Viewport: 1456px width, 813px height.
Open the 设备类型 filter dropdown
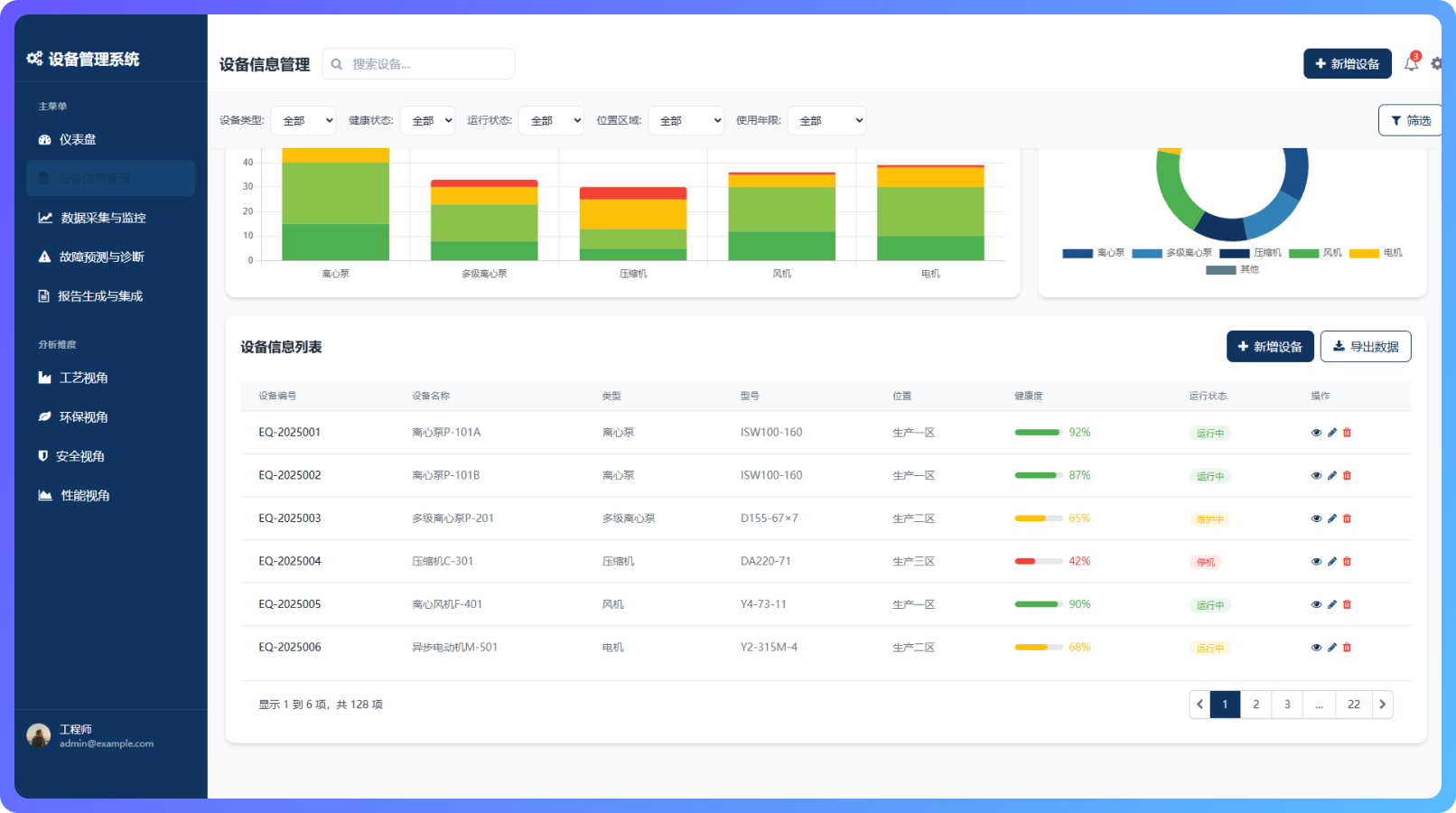click(303, 120)
